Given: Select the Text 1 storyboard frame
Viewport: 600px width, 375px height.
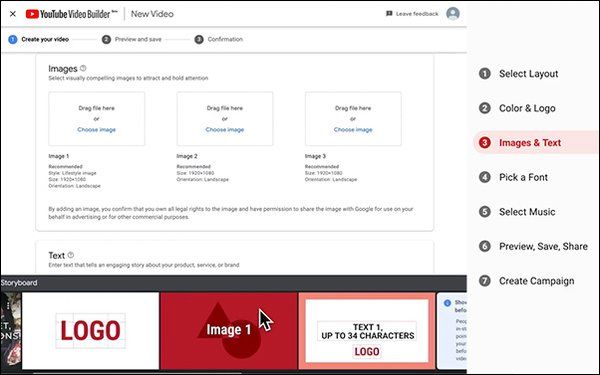Looking at the screenshot, I should (x=367, y=331).
